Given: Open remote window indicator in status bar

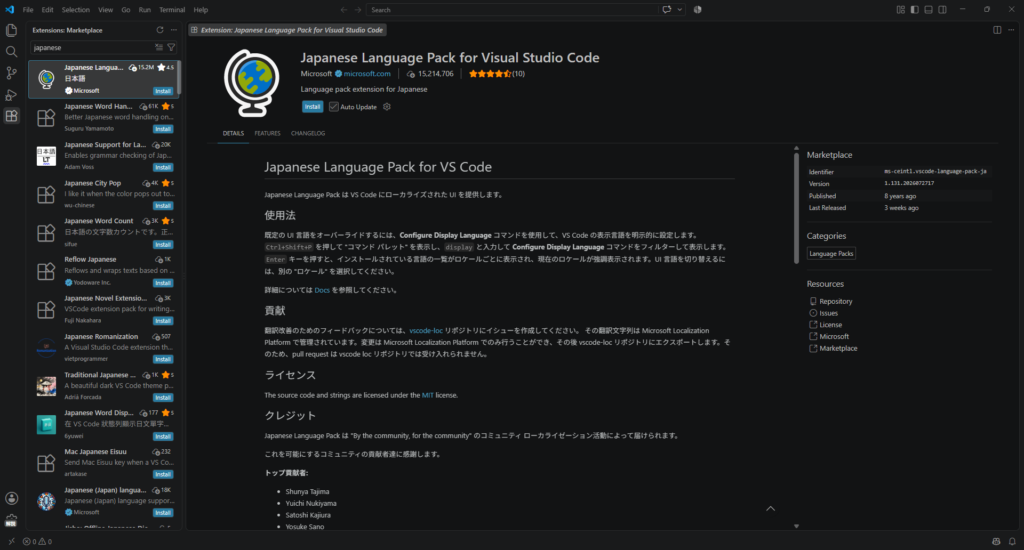Looking at the screenshot, I should (11, 542).
